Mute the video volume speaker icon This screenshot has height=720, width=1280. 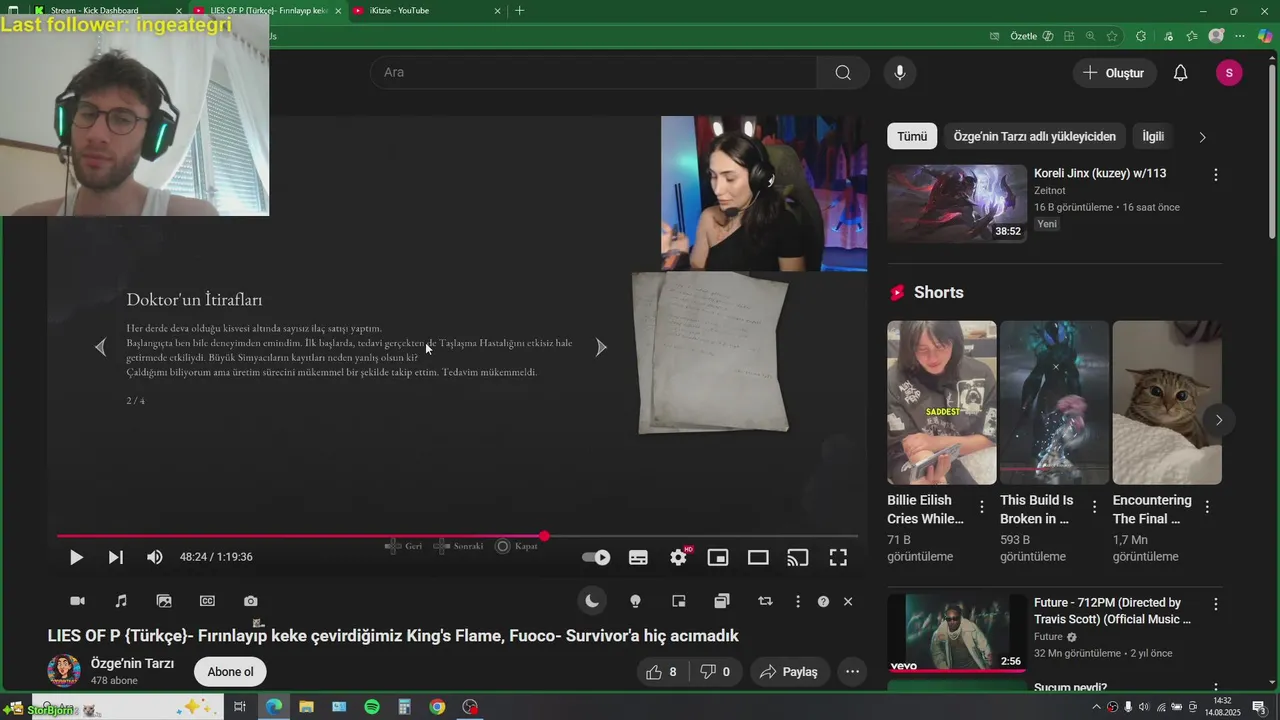pos(154,557)
